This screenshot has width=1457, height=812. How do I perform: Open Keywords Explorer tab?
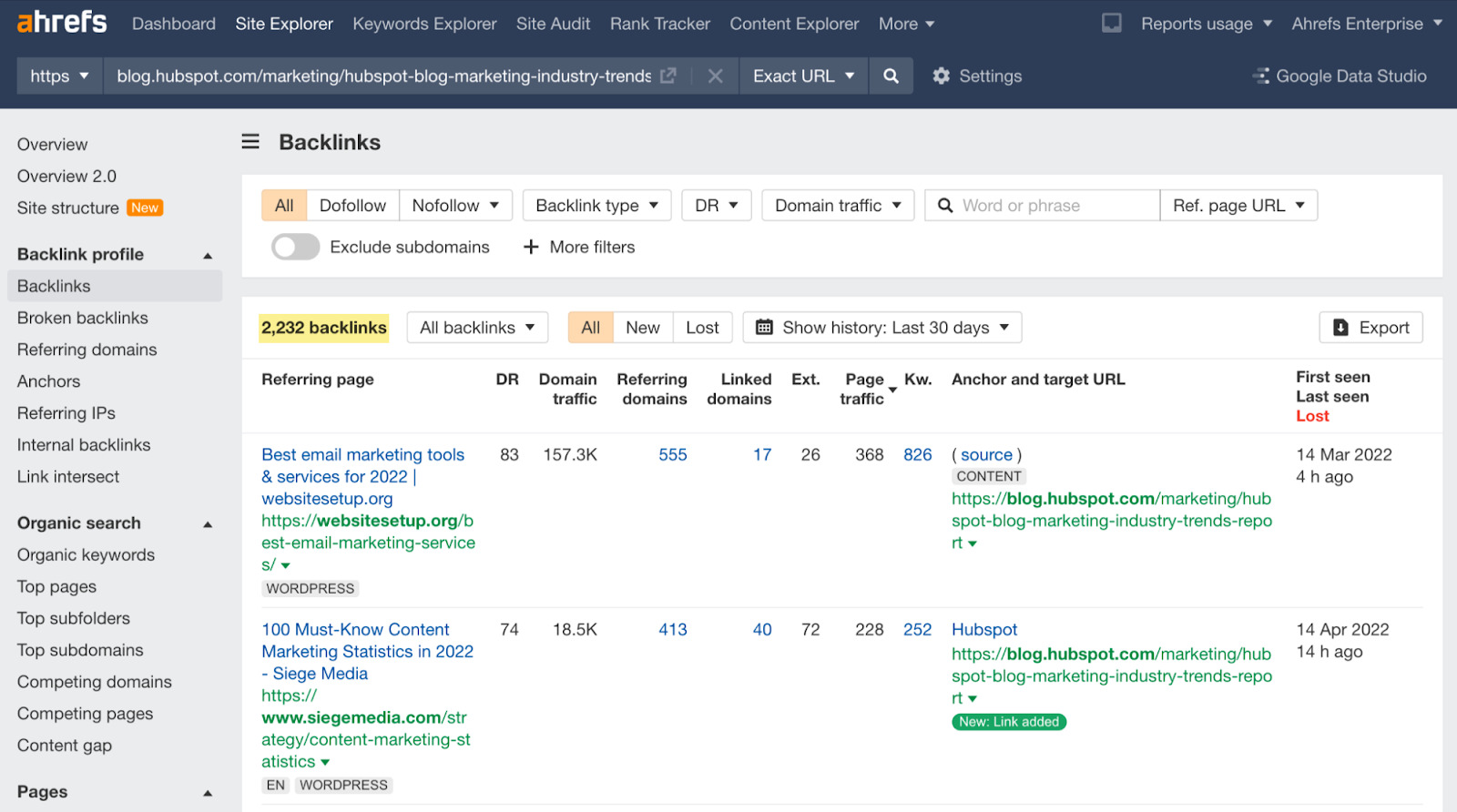point(424,24)
